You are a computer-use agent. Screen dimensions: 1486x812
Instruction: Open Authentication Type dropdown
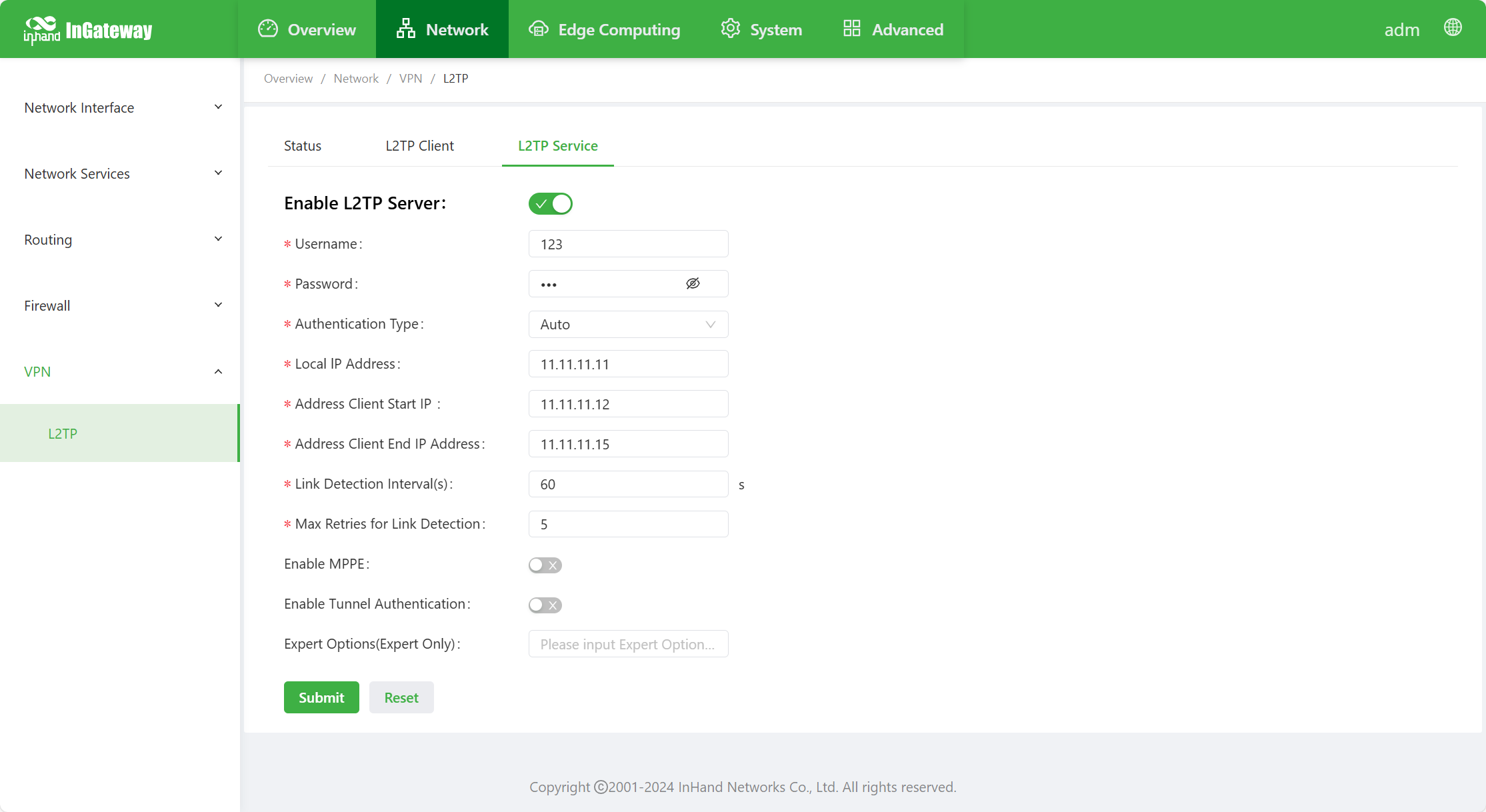tap(628, 325)
